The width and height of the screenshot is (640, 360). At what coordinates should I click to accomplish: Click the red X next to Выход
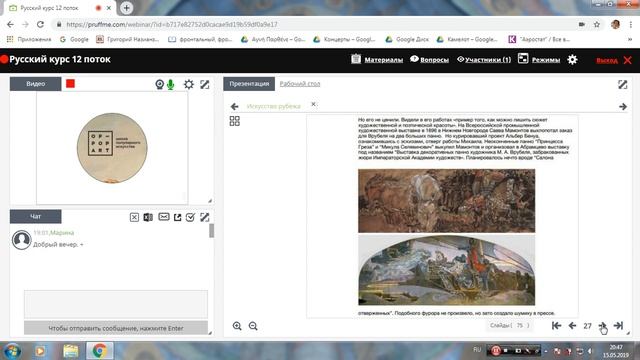click(x=628, y=60)
